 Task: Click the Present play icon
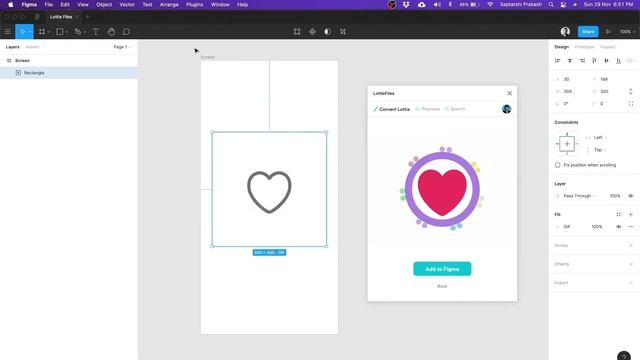(608, 31)
